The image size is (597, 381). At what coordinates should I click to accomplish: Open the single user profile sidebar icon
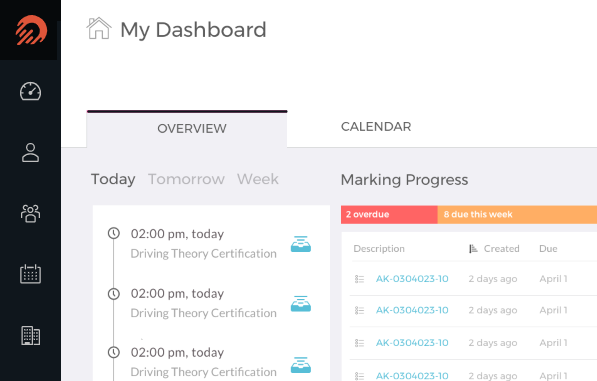coord(30,153)
